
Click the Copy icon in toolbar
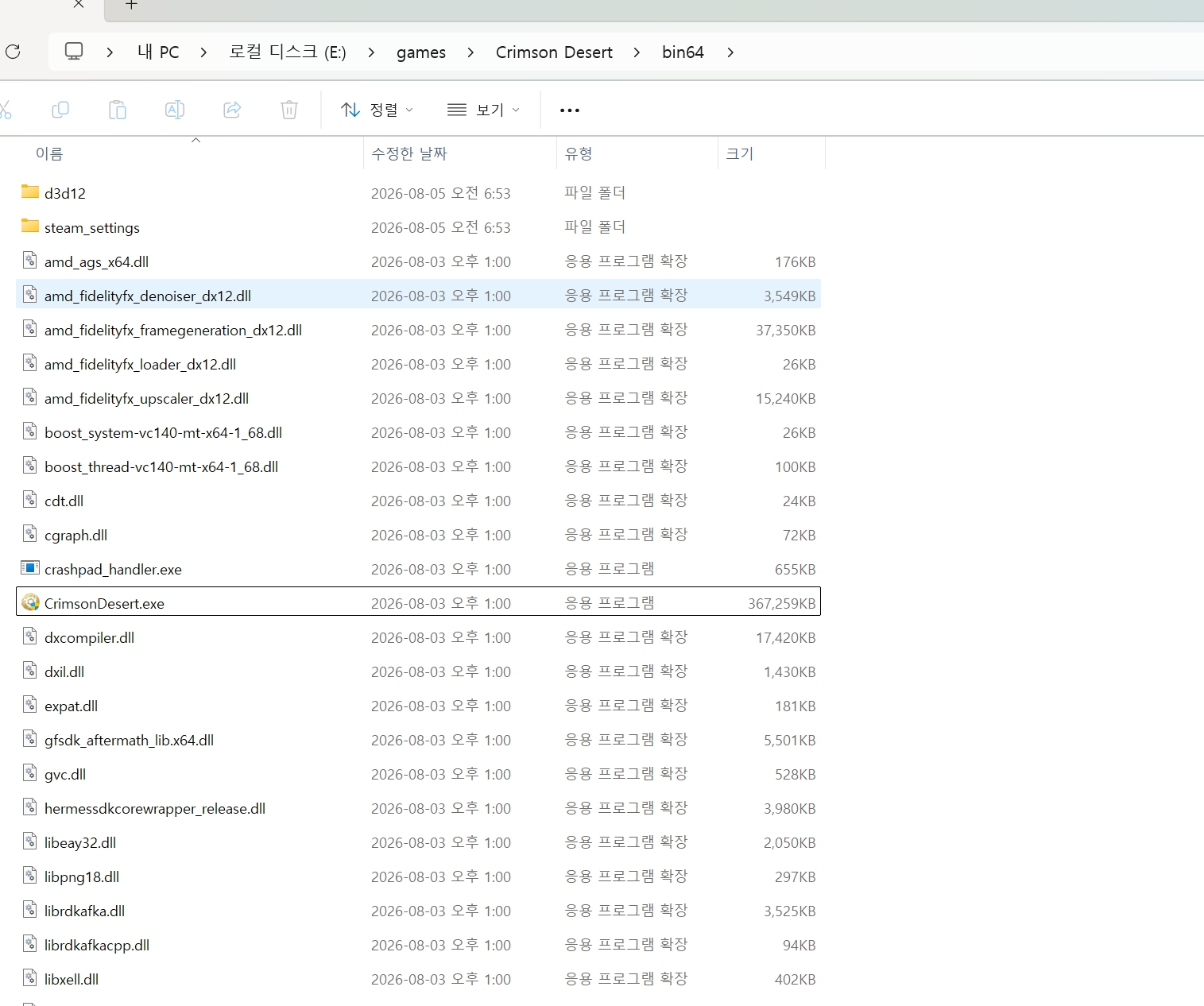coord(60,110)
